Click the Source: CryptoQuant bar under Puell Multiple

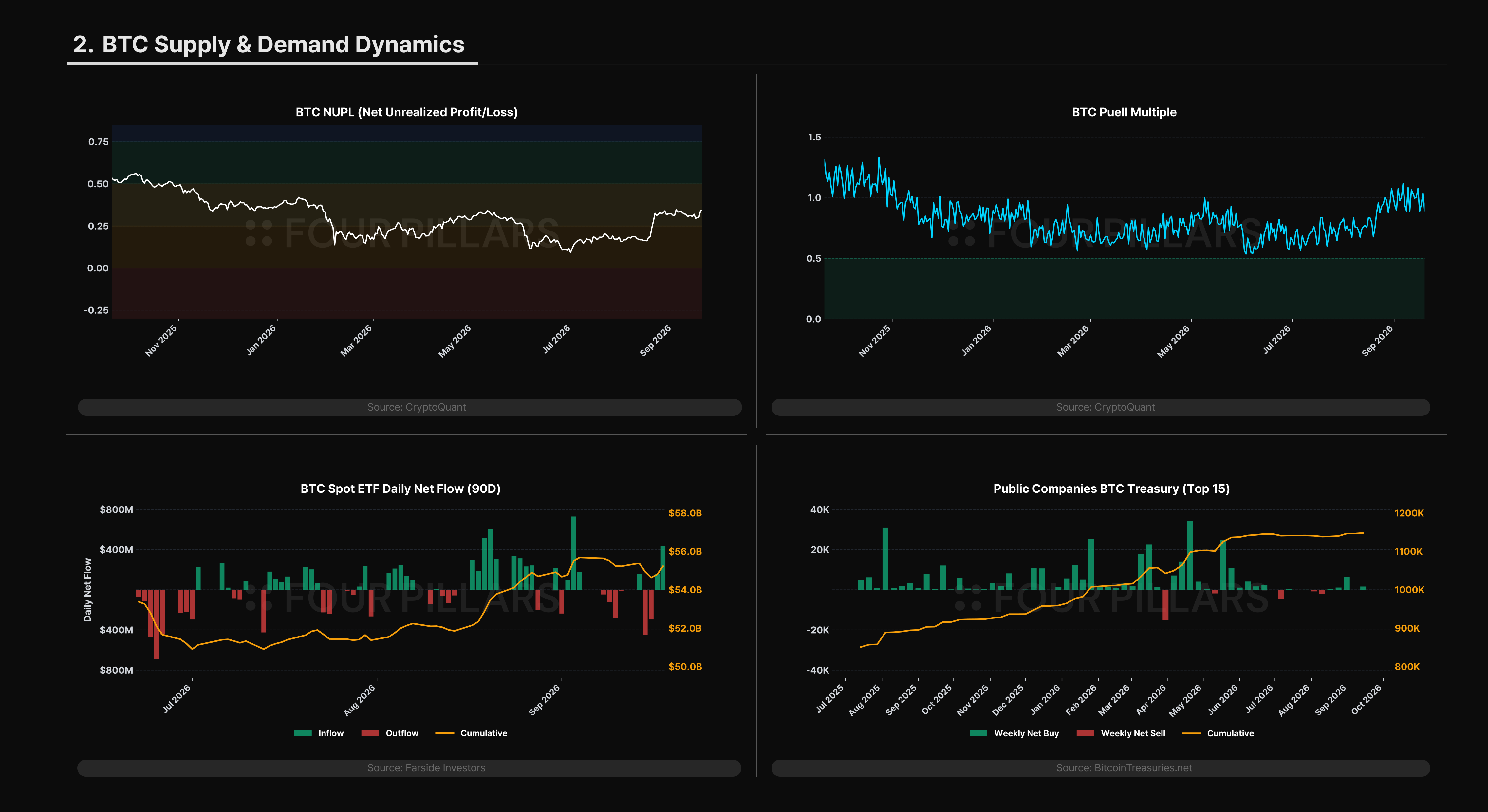coord(1101,407)
